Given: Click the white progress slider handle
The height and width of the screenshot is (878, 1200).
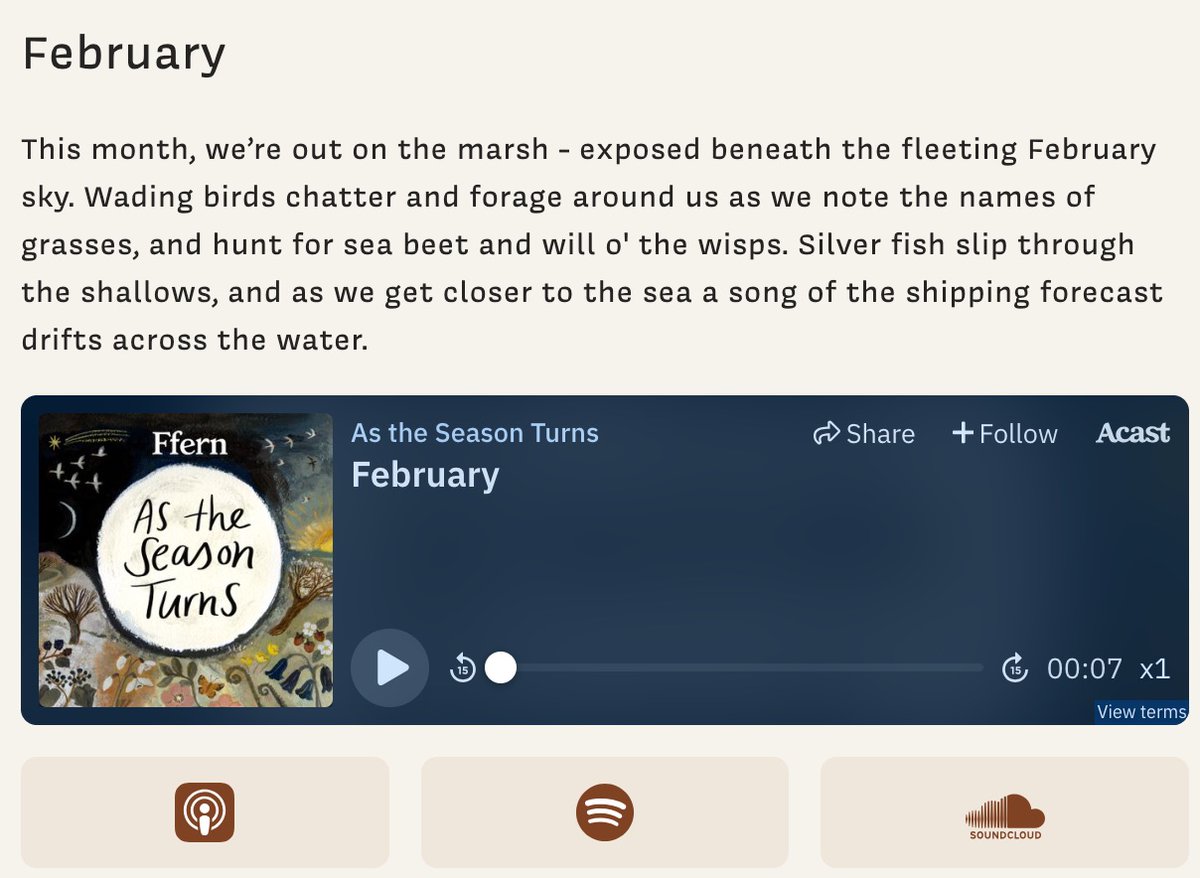Looking at the screenshot, I should click(x=500, y=667).
